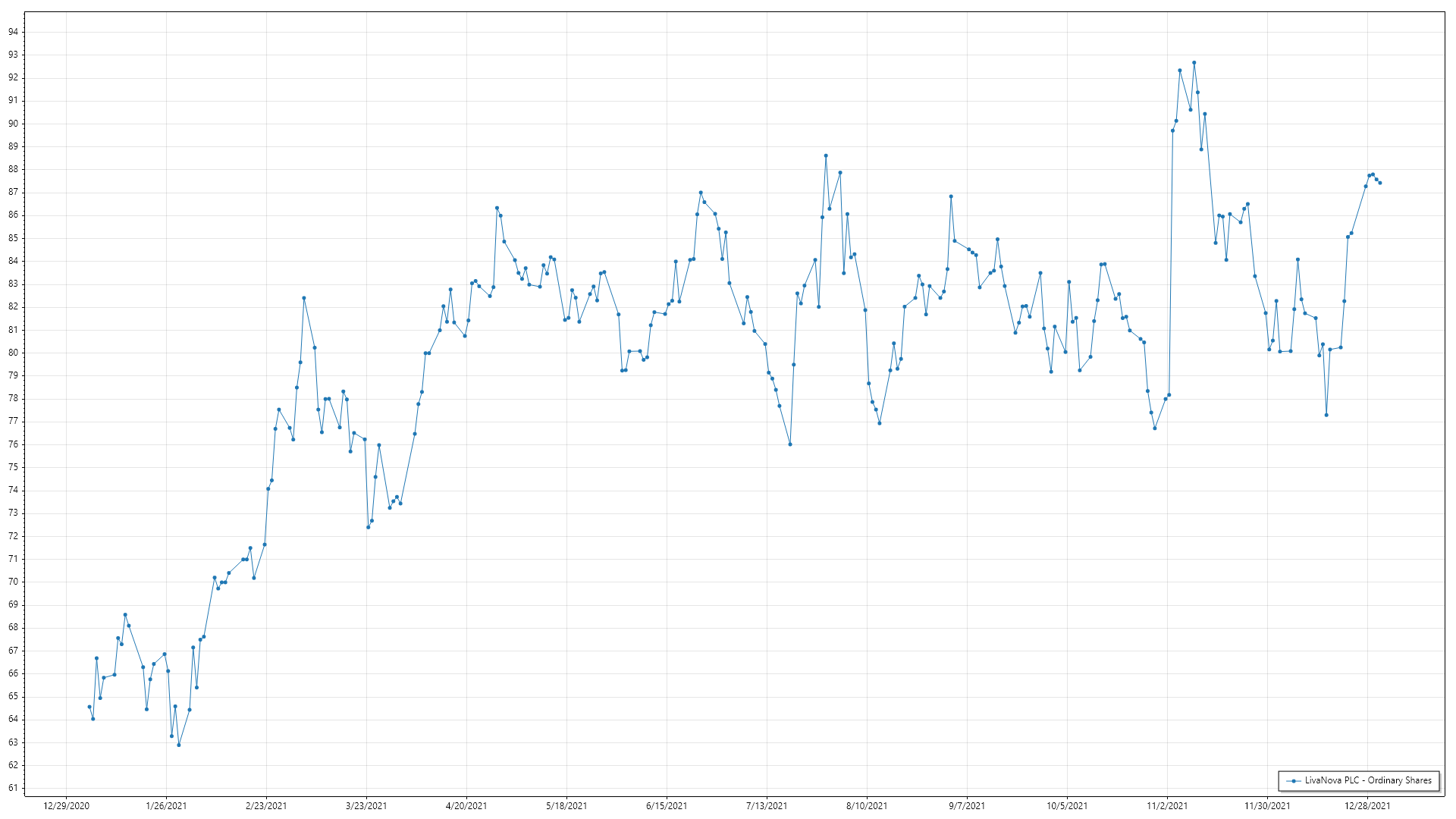Click the 88.6 peak point in early August

pos(826,155)
